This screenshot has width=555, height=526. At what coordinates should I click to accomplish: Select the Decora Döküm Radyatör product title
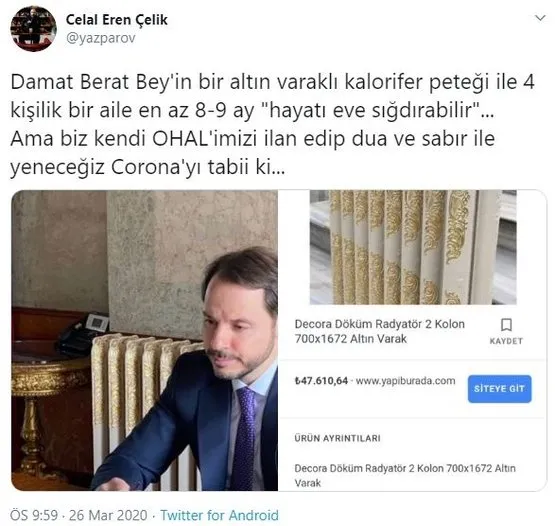380,331
